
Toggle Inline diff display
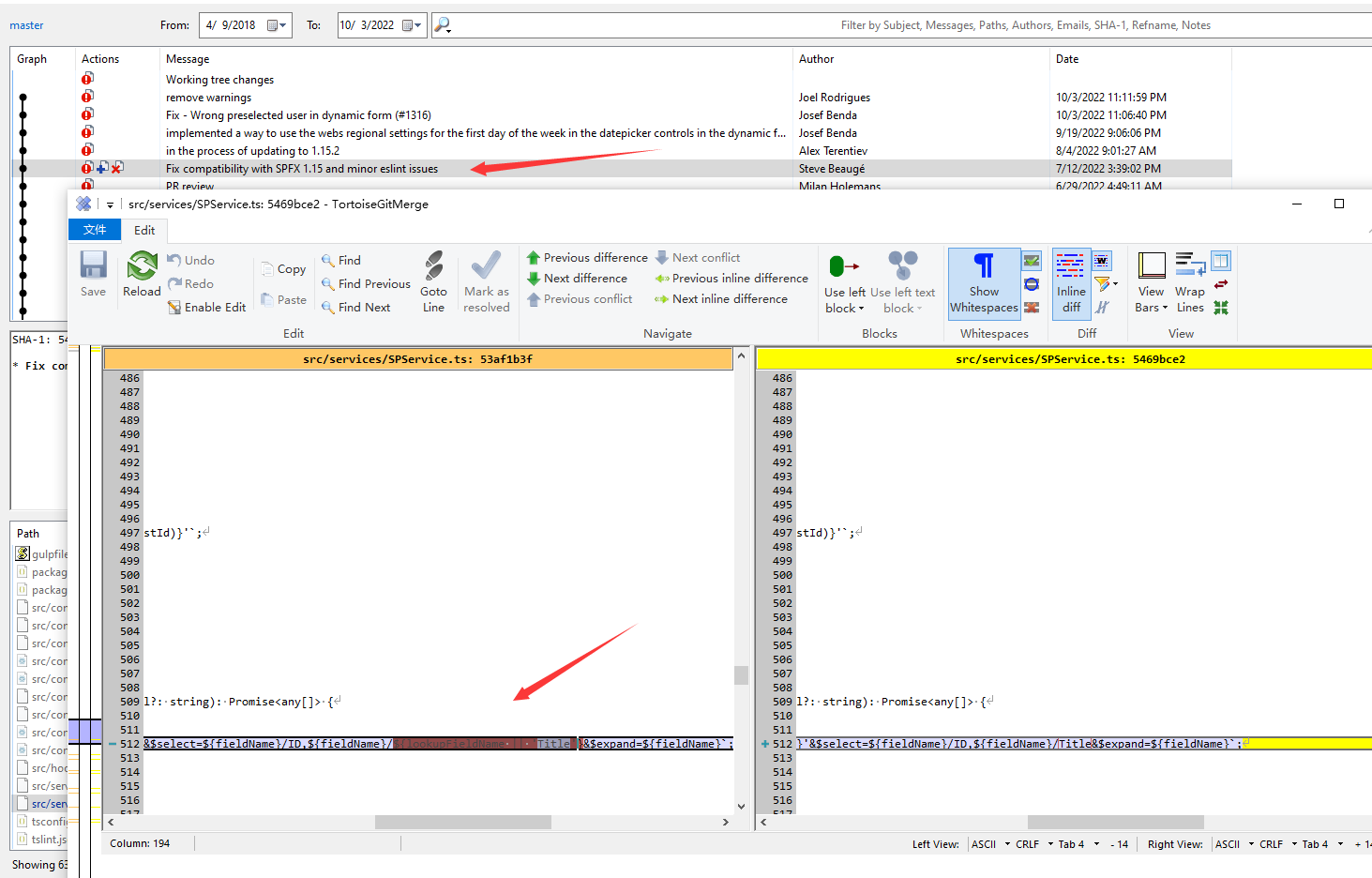pyautogui.click(x=1071, y=281)
